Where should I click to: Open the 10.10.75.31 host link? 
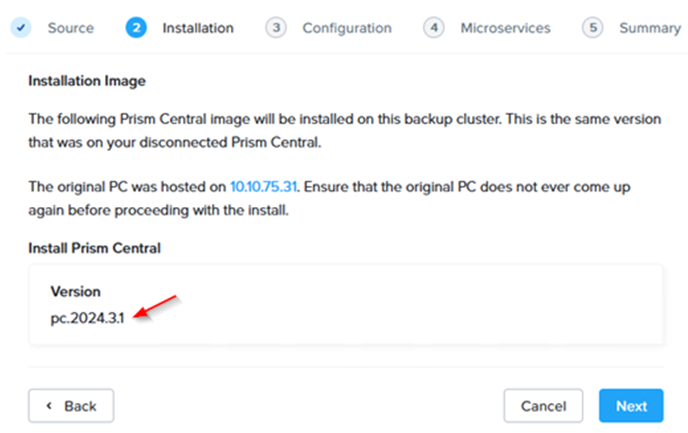tap(264, 187)
